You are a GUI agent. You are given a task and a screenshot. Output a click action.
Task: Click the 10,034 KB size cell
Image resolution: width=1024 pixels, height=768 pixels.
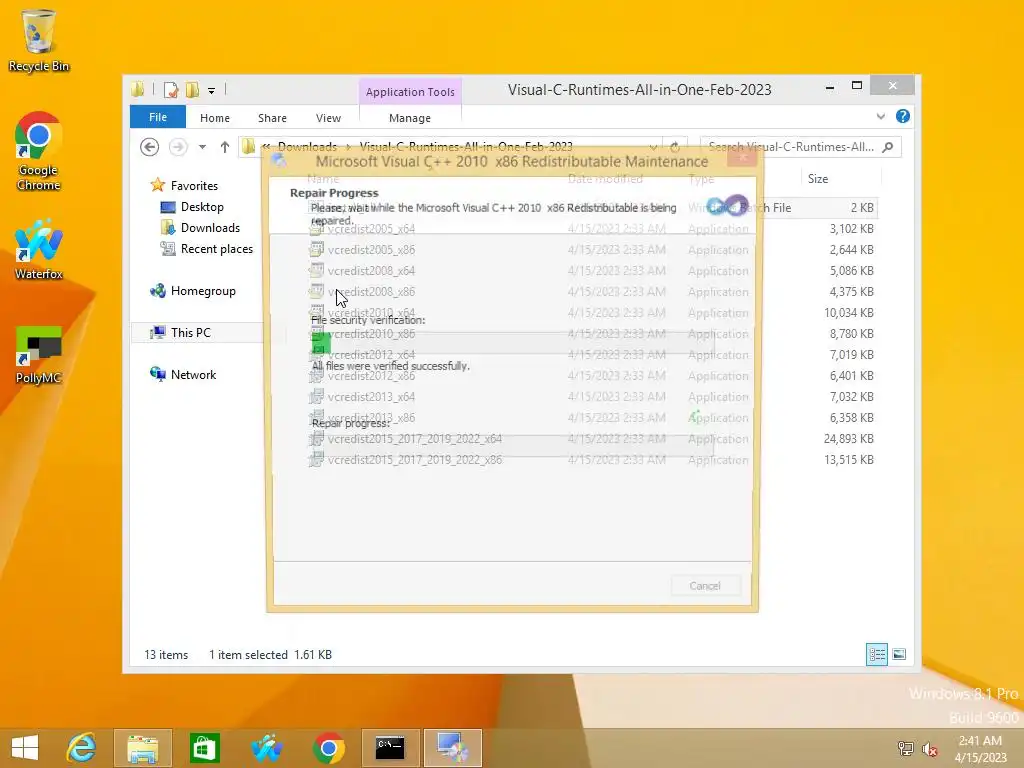click(x=848, y=313)
